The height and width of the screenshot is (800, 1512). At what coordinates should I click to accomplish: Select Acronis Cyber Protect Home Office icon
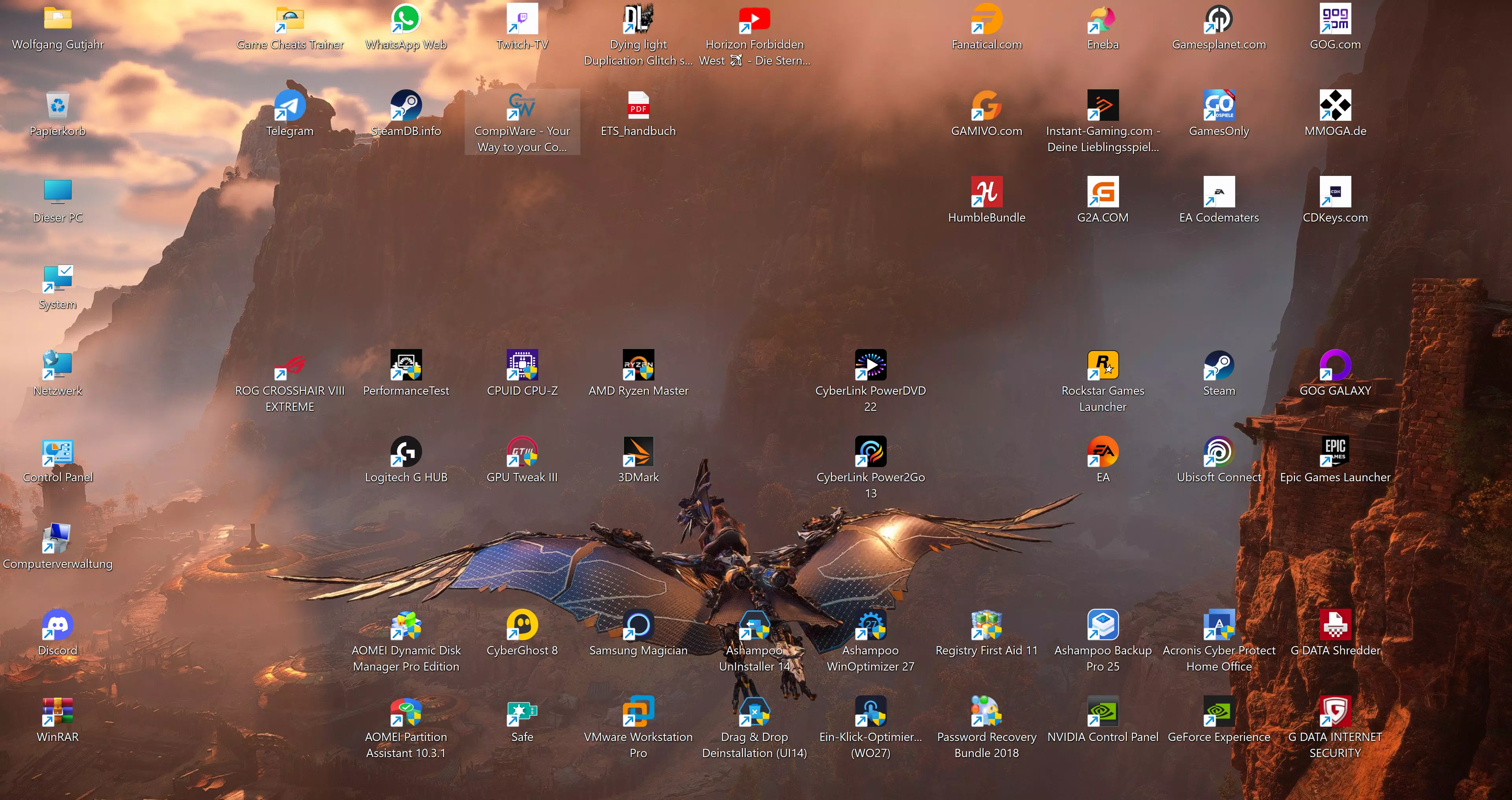click(x=1219, y=624)
